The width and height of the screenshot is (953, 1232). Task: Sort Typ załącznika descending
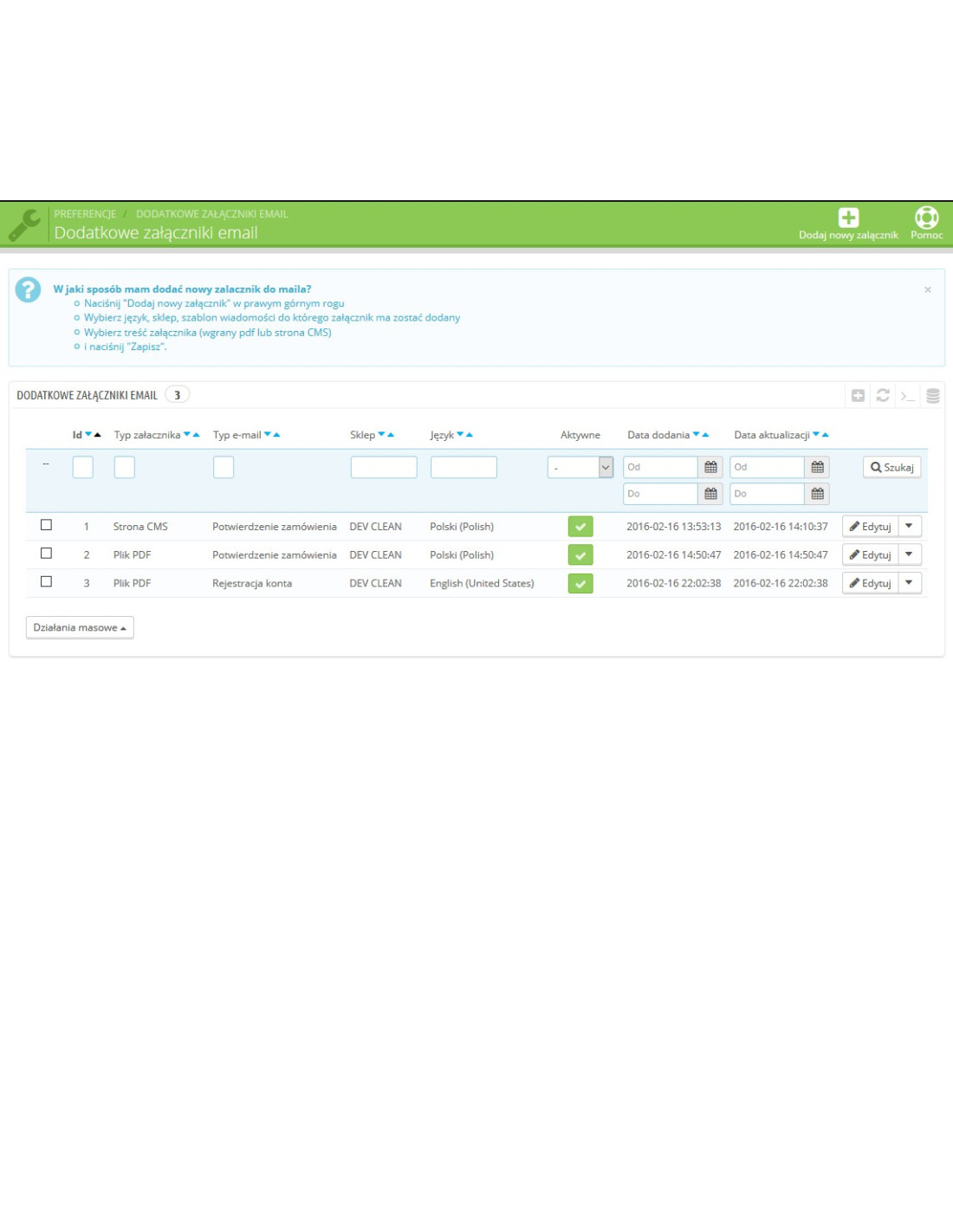click(x=187, y=435)
